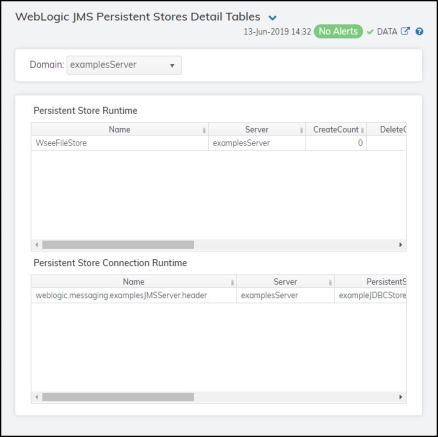Open display in new window icon
Viewport: 438px width, 437px height.
click(x=405, y=31)
